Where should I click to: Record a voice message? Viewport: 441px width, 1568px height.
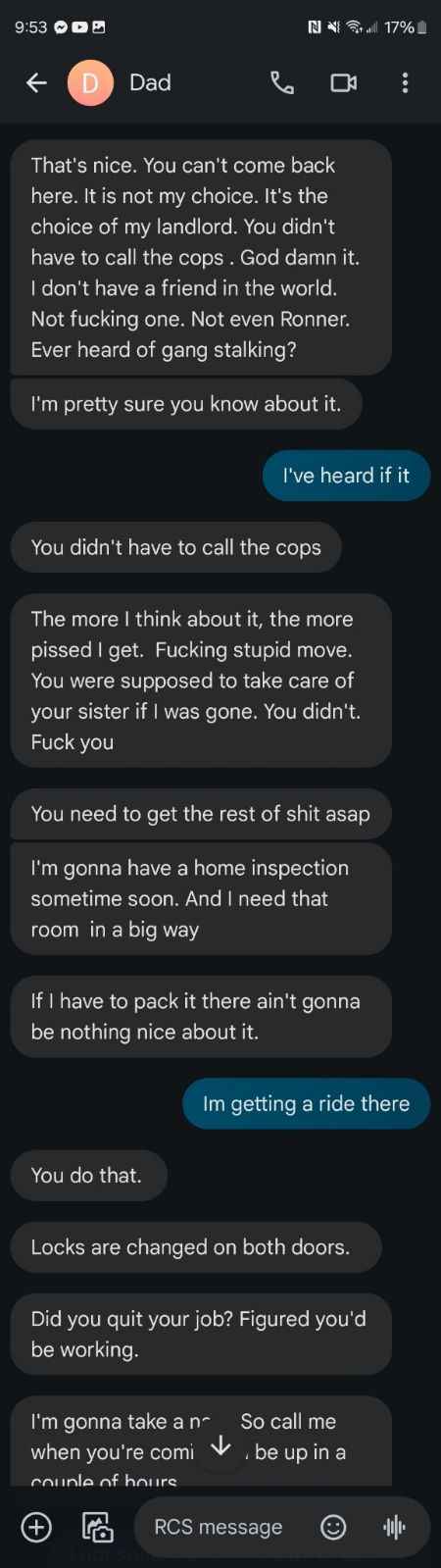pos(394,1527)
